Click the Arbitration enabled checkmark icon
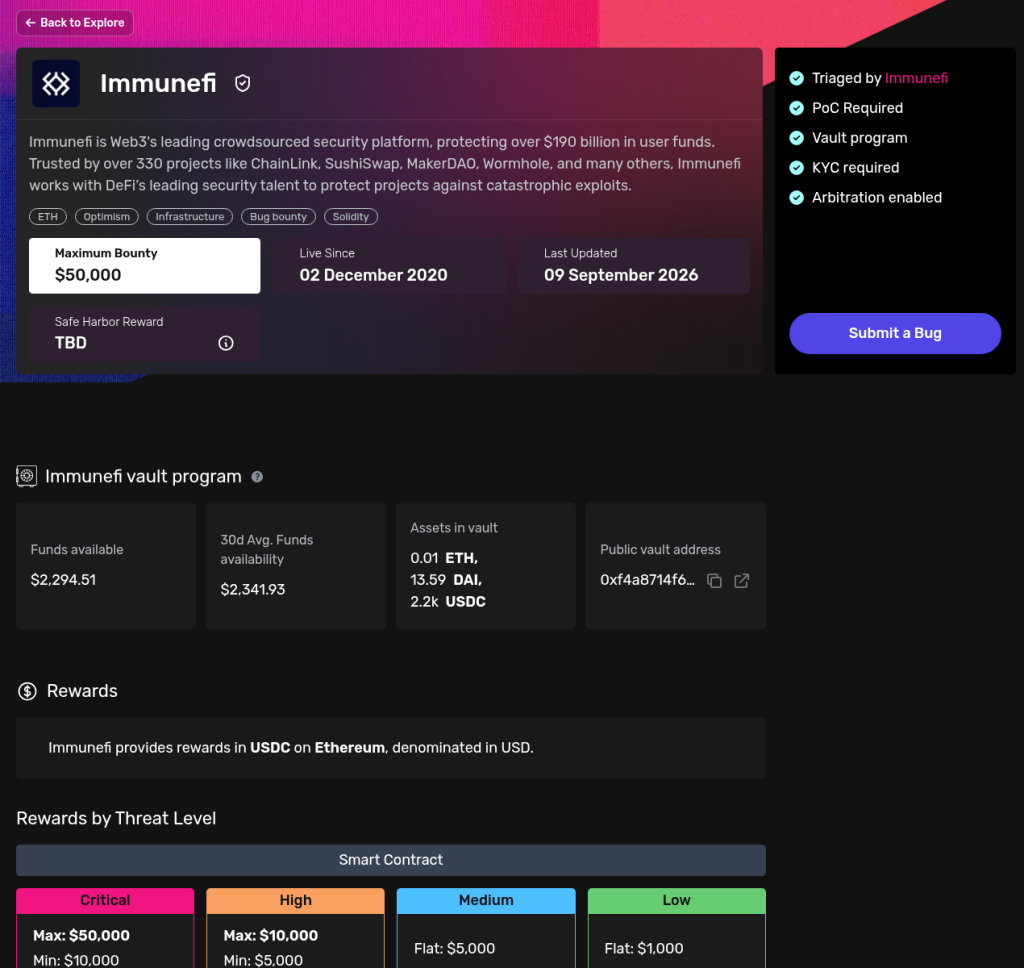Viewport: 1024px width, 968px height. click(x=797, y=197)
